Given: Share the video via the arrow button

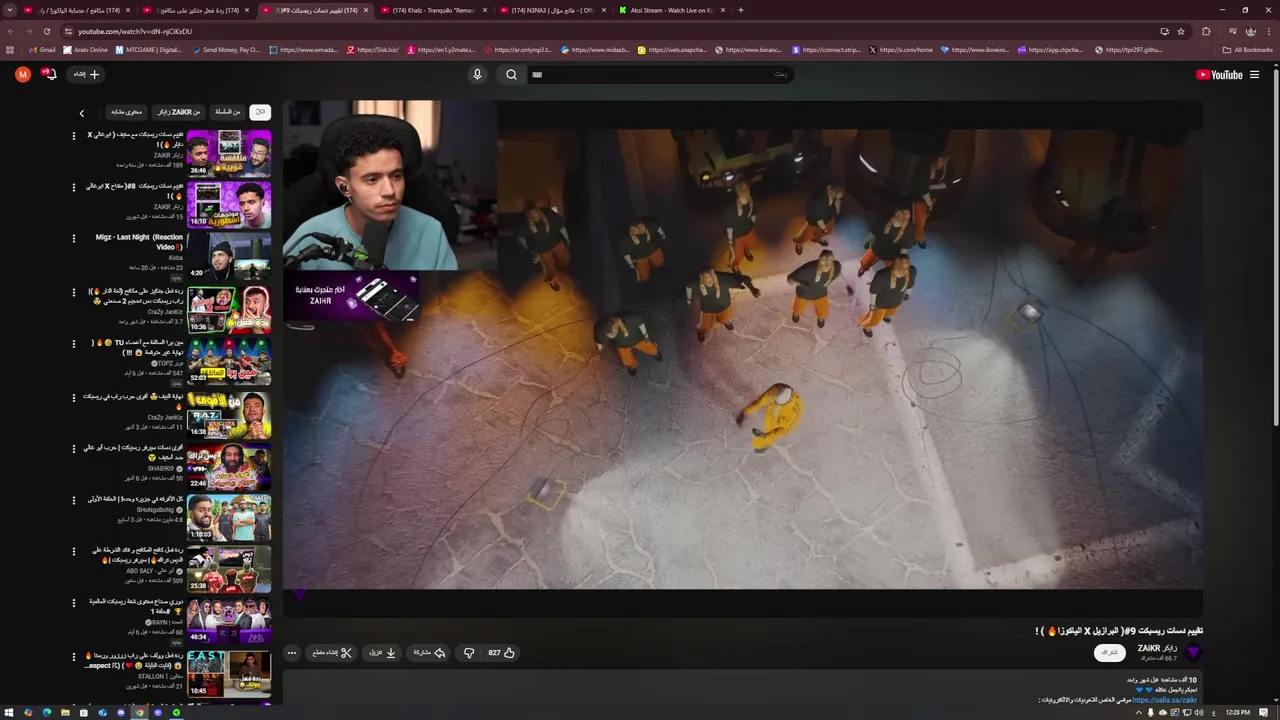Looking at the screenshot, I should (x=429, y=653).
